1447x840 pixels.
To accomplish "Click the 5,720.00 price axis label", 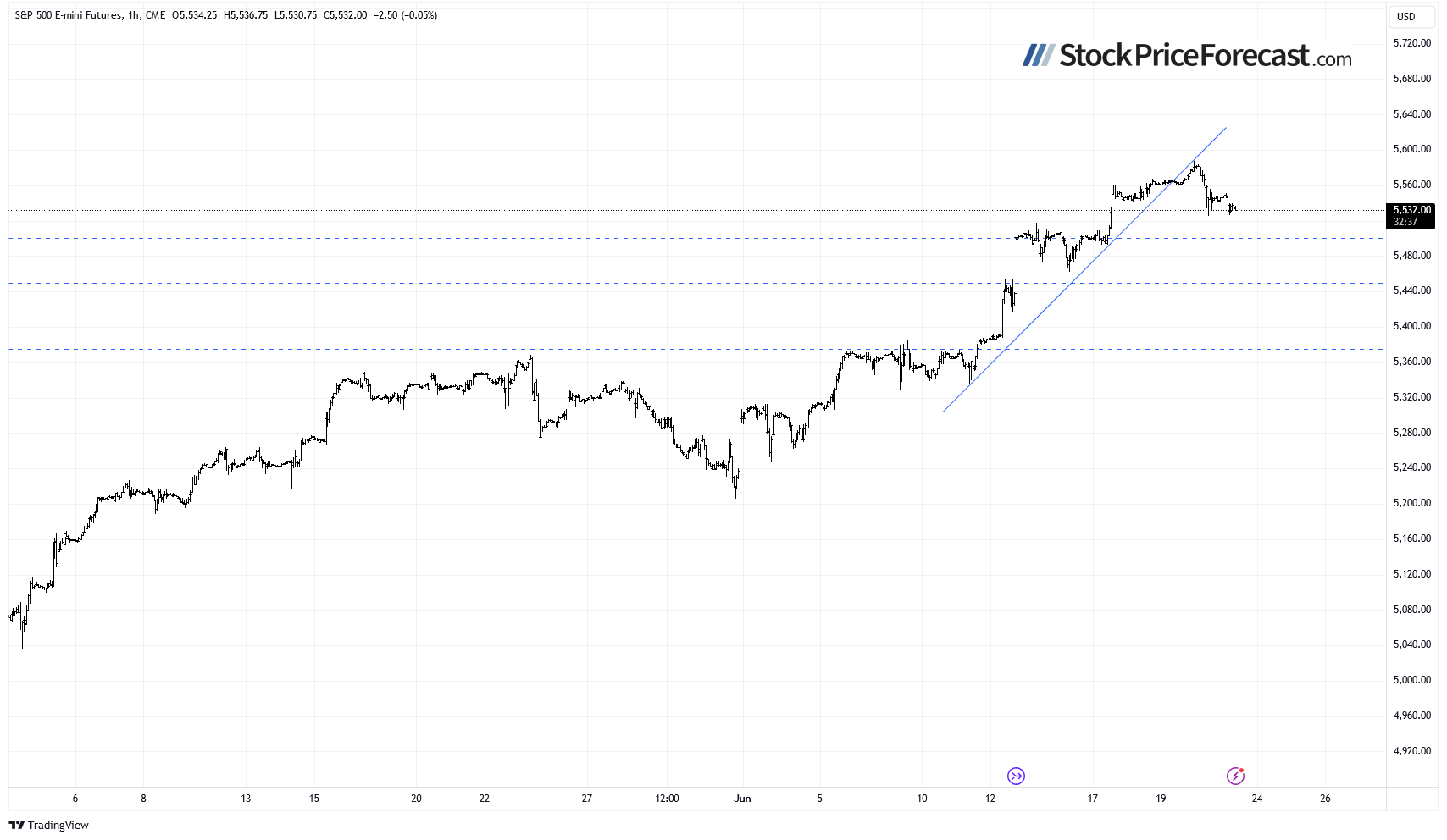I will click(x=1411, y=43).
